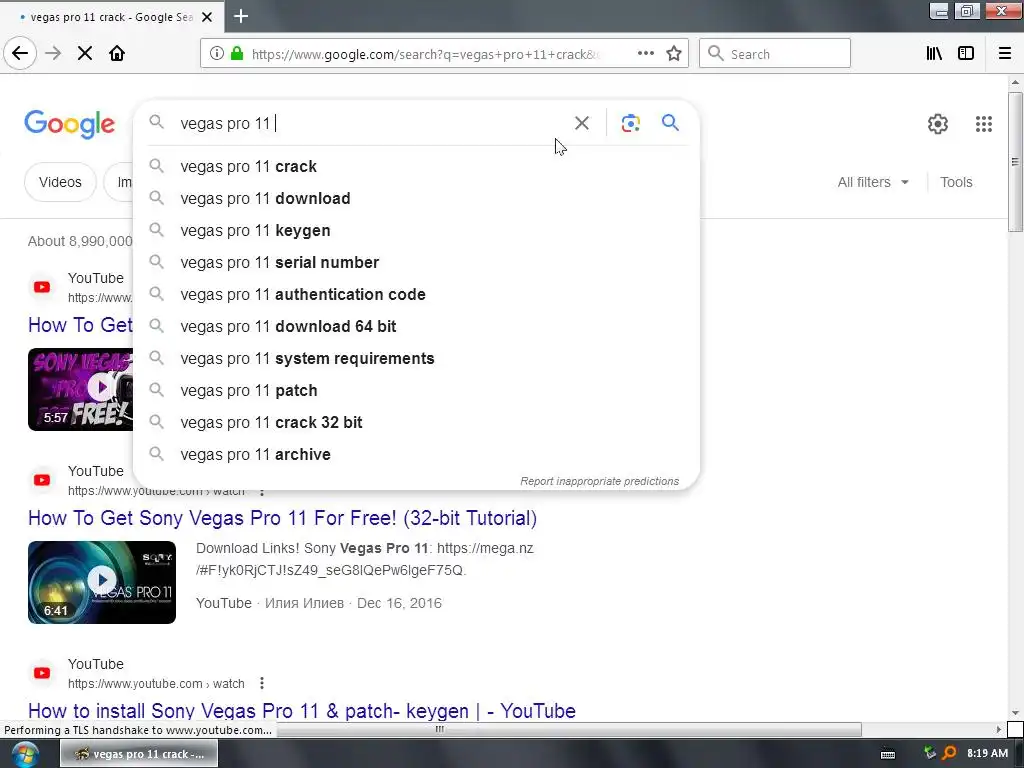Screen dimensions: 1024x768
Task: Bookmark this page with the star icon
Action: pyautogui.click(x=674, y=54)
